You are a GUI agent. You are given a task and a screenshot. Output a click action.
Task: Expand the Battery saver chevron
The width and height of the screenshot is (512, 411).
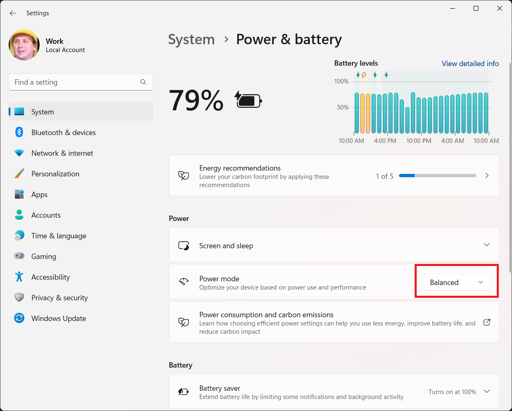pos(487,391)
